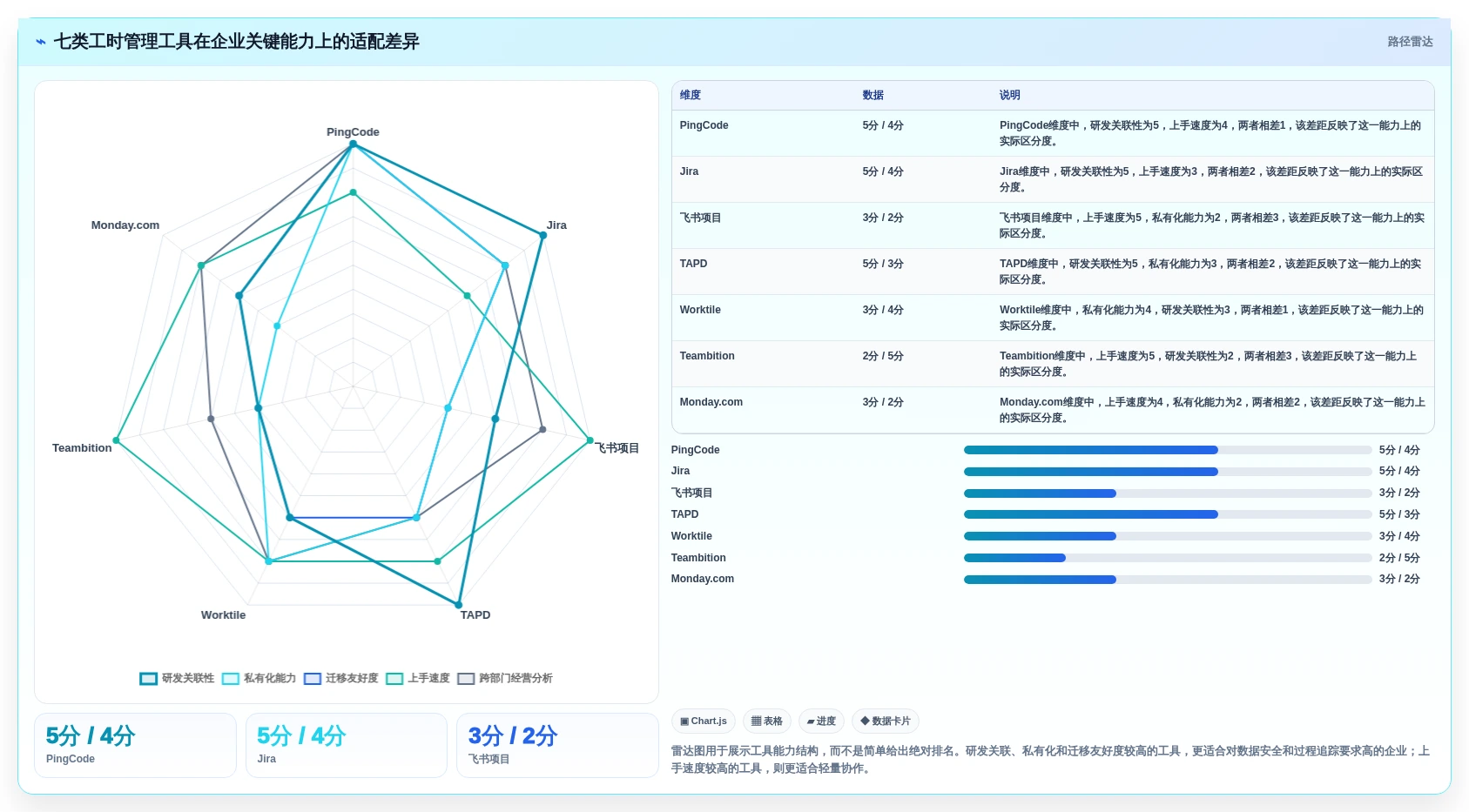Click the Teambition progress bar

pos(1168,558)
